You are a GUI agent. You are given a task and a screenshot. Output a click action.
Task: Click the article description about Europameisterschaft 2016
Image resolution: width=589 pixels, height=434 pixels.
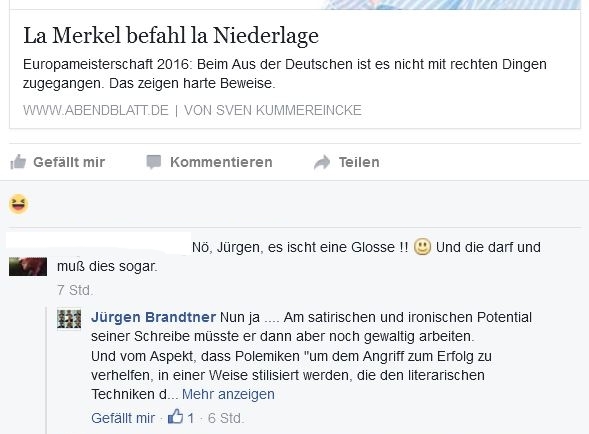pos(284,74)
